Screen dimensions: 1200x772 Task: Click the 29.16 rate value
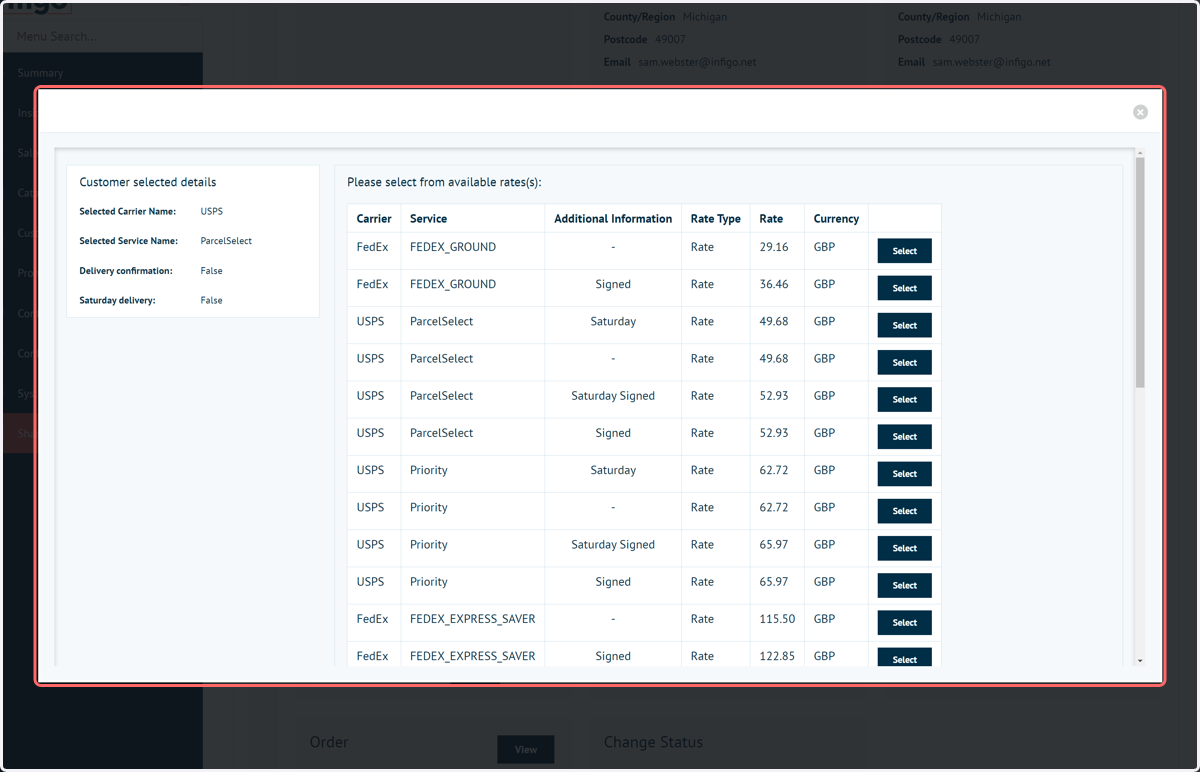774,247
